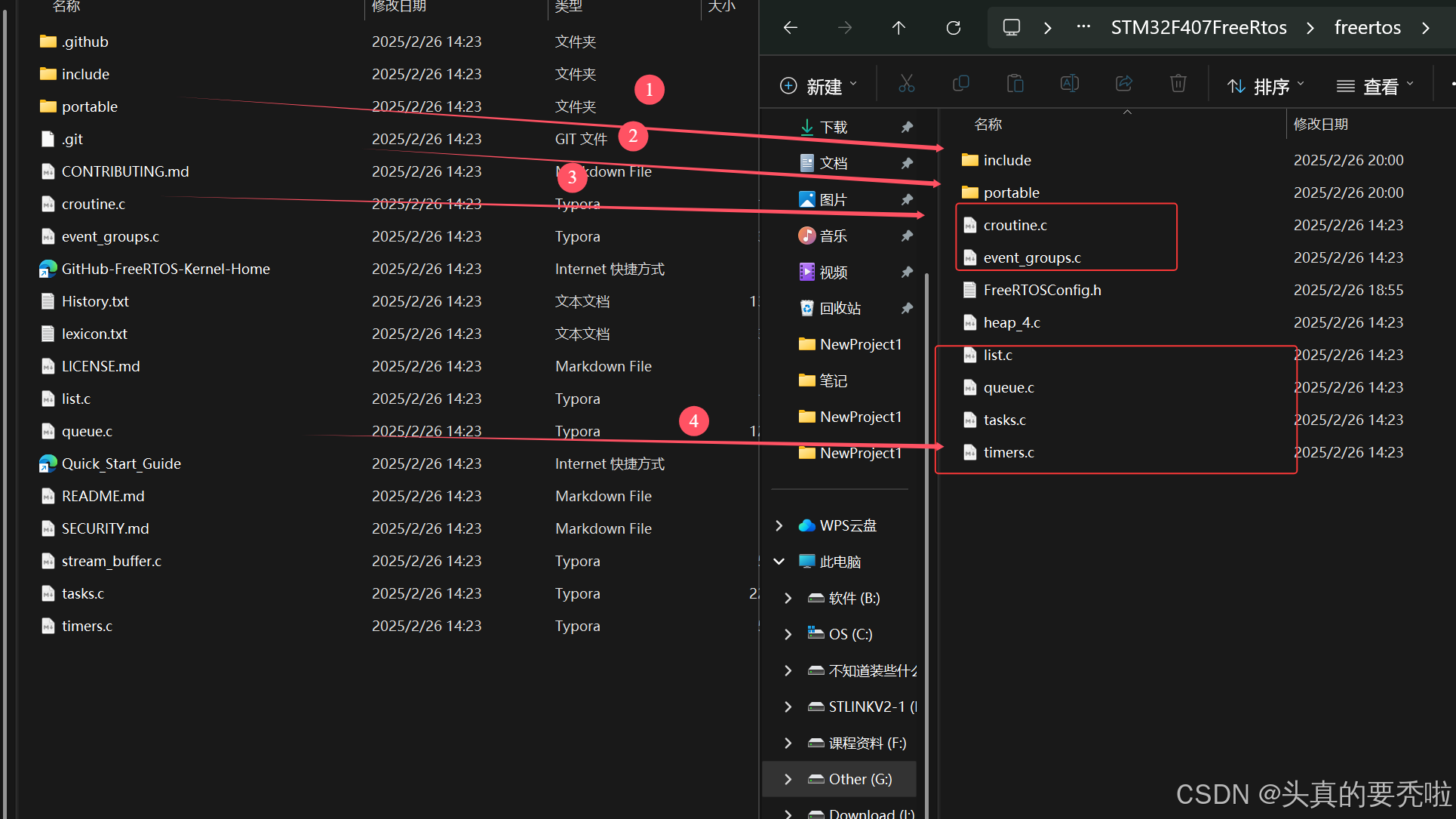Click the Share icon in toolbar
Image resolution: width=1456 pixels, height=819 pixels.
[1124, 84]
